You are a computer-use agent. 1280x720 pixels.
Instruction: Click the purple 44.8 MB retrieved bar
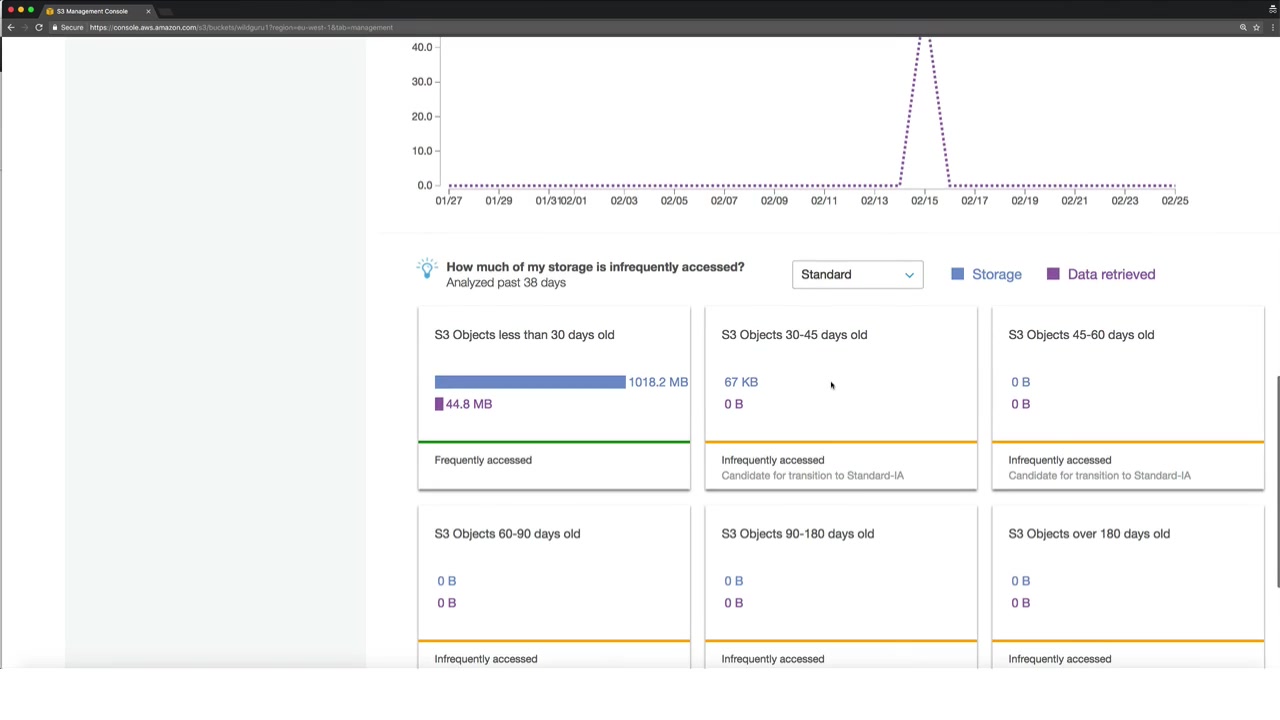(x=439, y=404)
